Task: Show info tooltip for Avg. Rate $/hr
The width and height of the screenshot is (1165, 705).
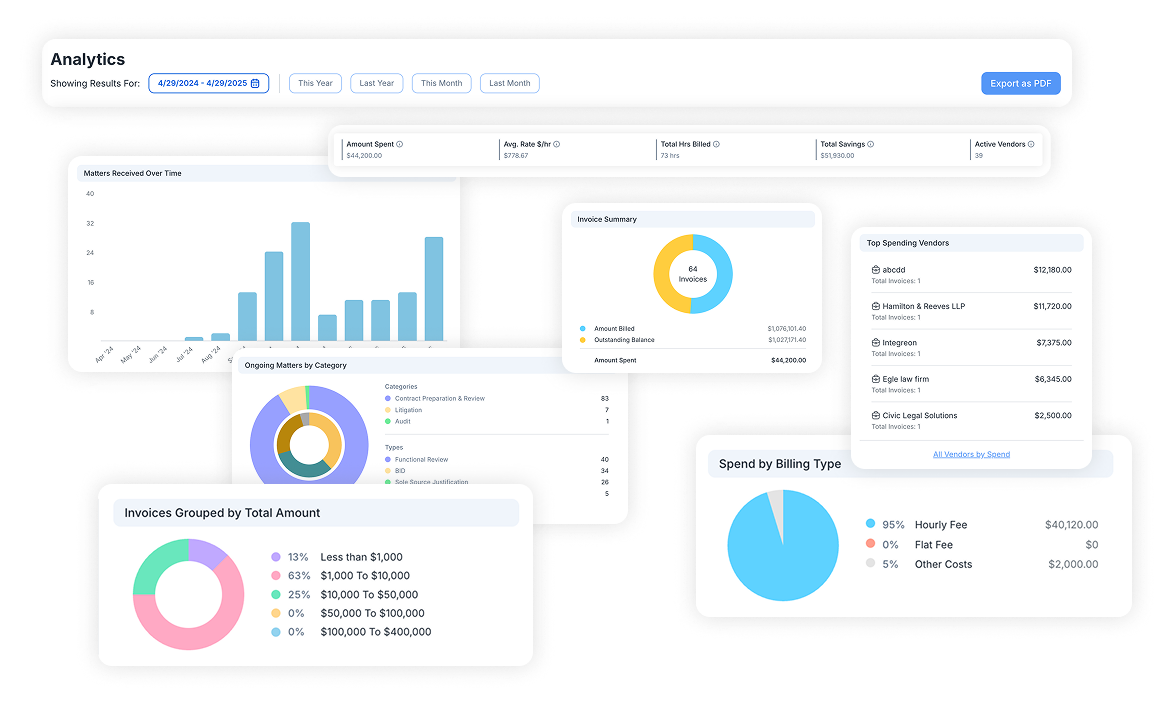Action: 556,144
